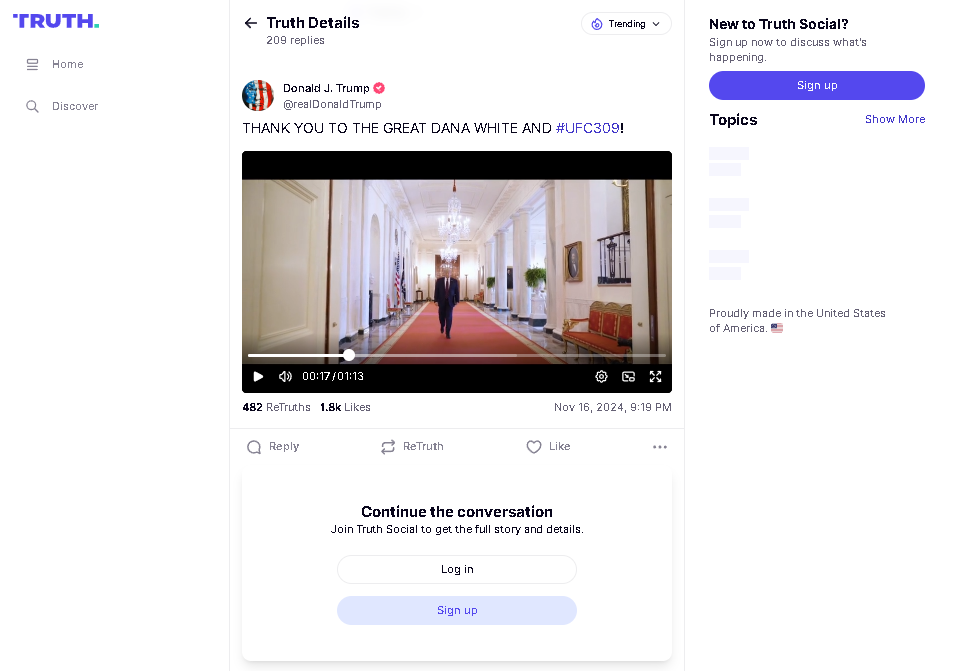Click the Continue the conversation heading

[x=457, y=512]
